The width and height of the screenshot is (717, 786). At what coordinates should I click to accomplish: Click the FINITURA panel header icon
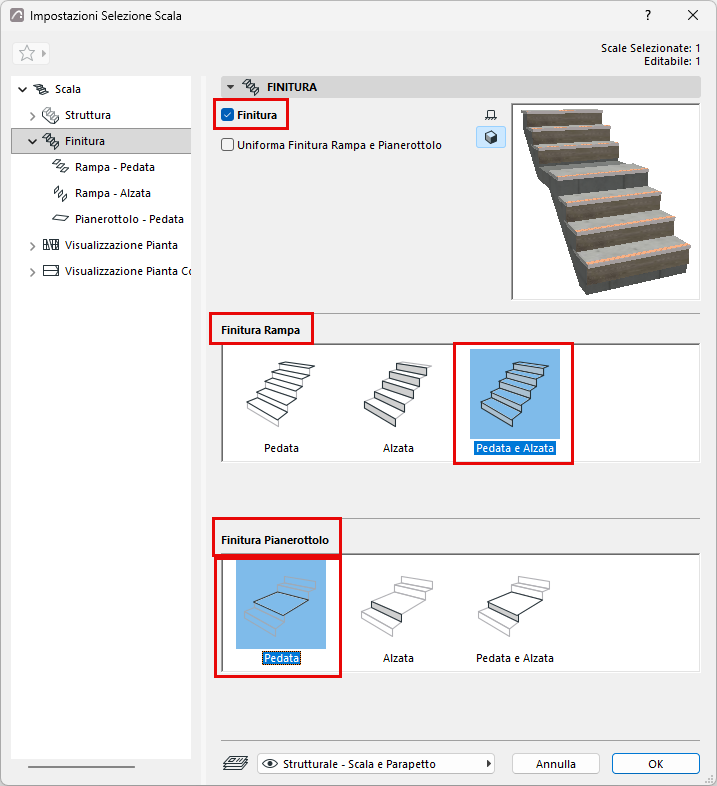click(x=251, y=87)
